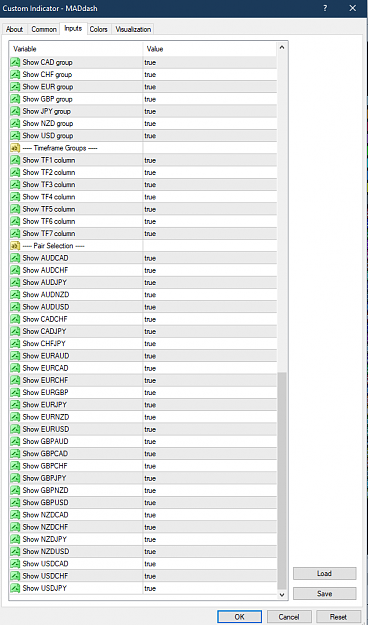Click the icon beside Show JPY group
Screen dimensions: 368x625
pyautogui.click(x=15, y=111)
